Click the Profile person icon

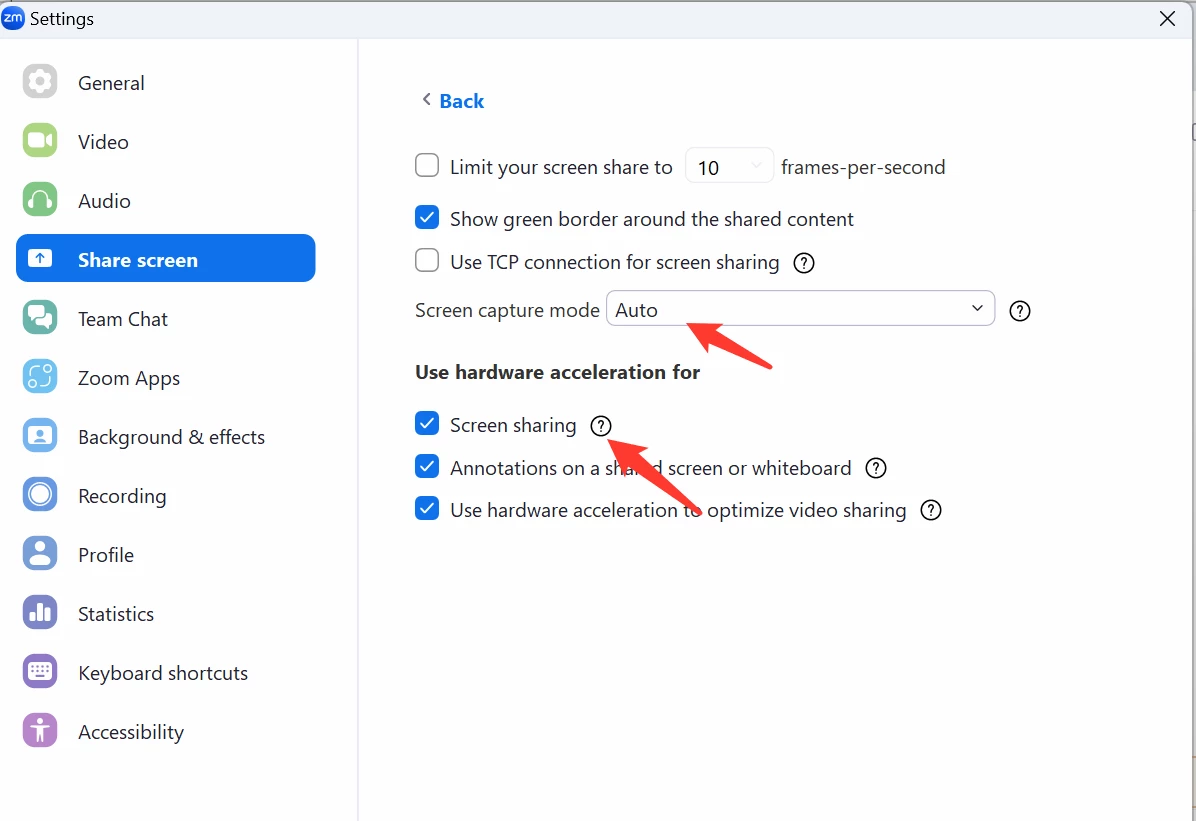click(x=40, y=553)
